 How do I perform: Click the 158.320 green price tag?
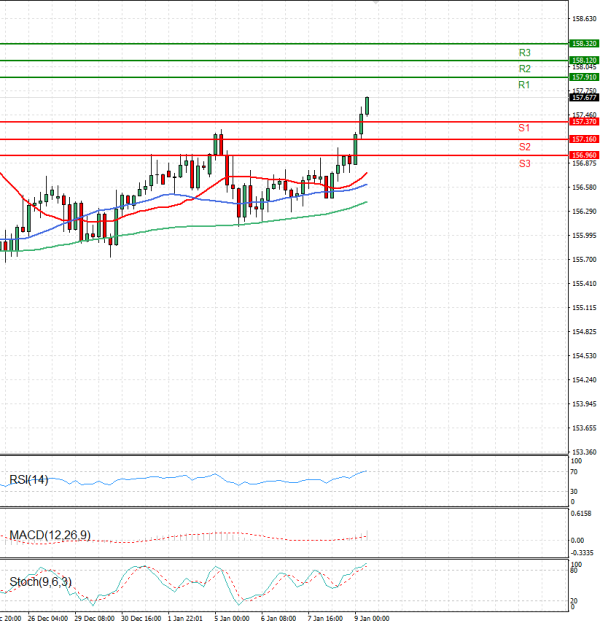[583, 44]
